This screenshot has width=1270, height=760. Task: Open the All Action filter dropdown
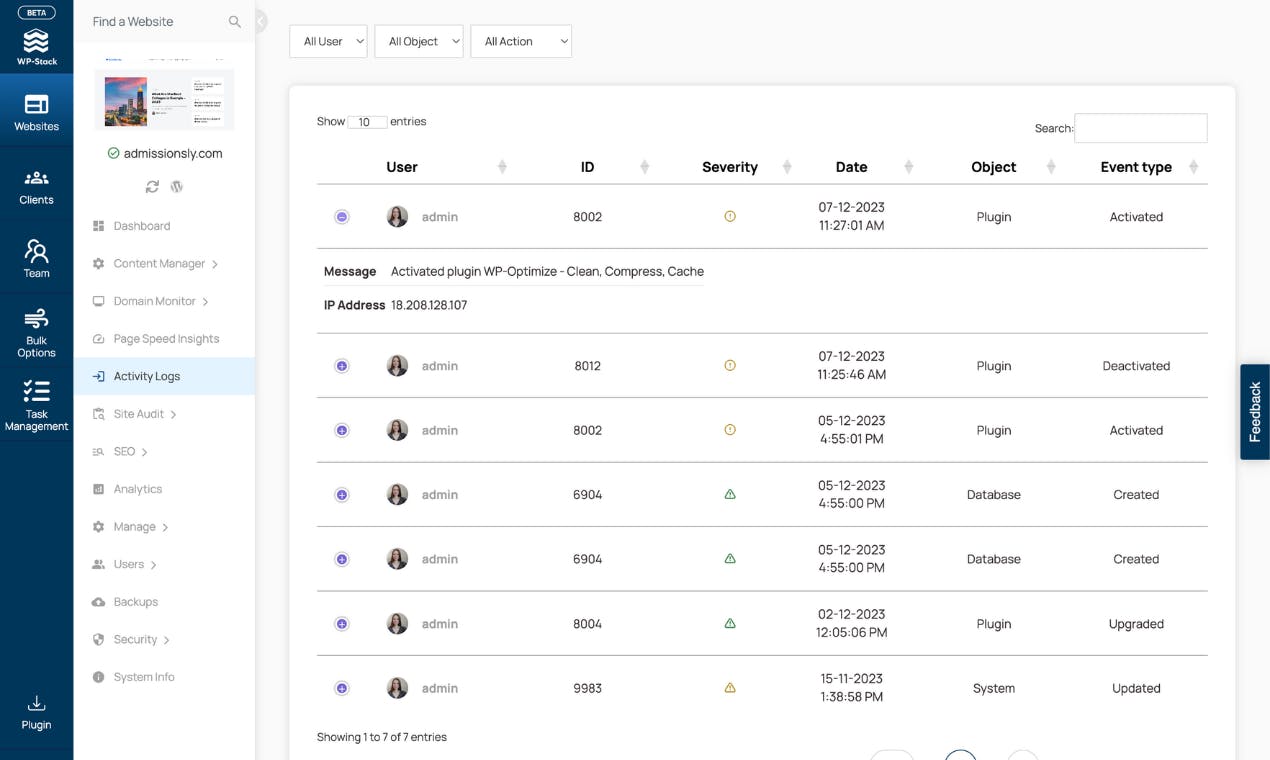coord(521,41)
